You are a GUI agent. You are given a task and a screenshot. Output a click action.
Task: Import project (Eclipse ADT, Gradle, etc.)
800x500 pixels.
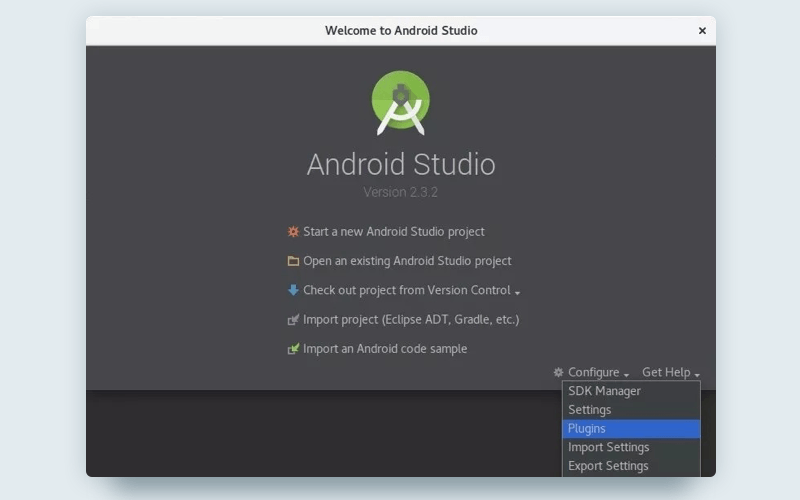pos(411,319)
